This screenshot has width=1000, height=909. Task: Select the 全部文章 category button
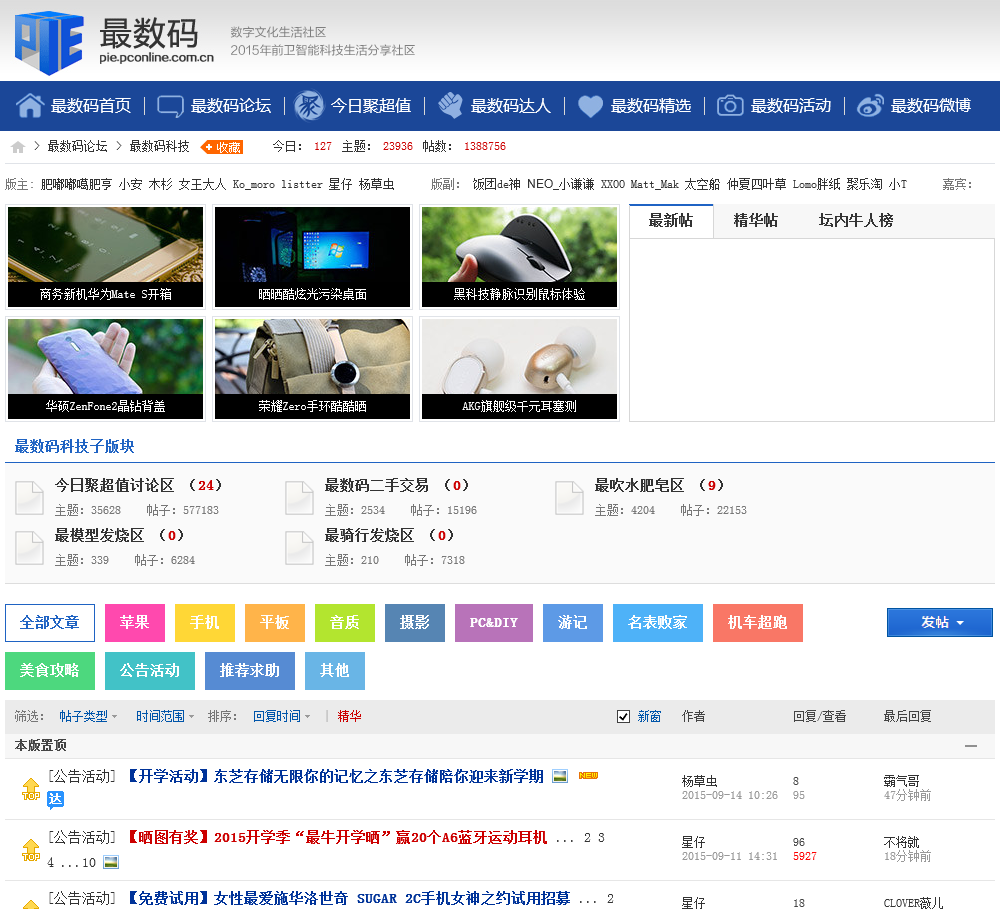click(x=50, y=623)
